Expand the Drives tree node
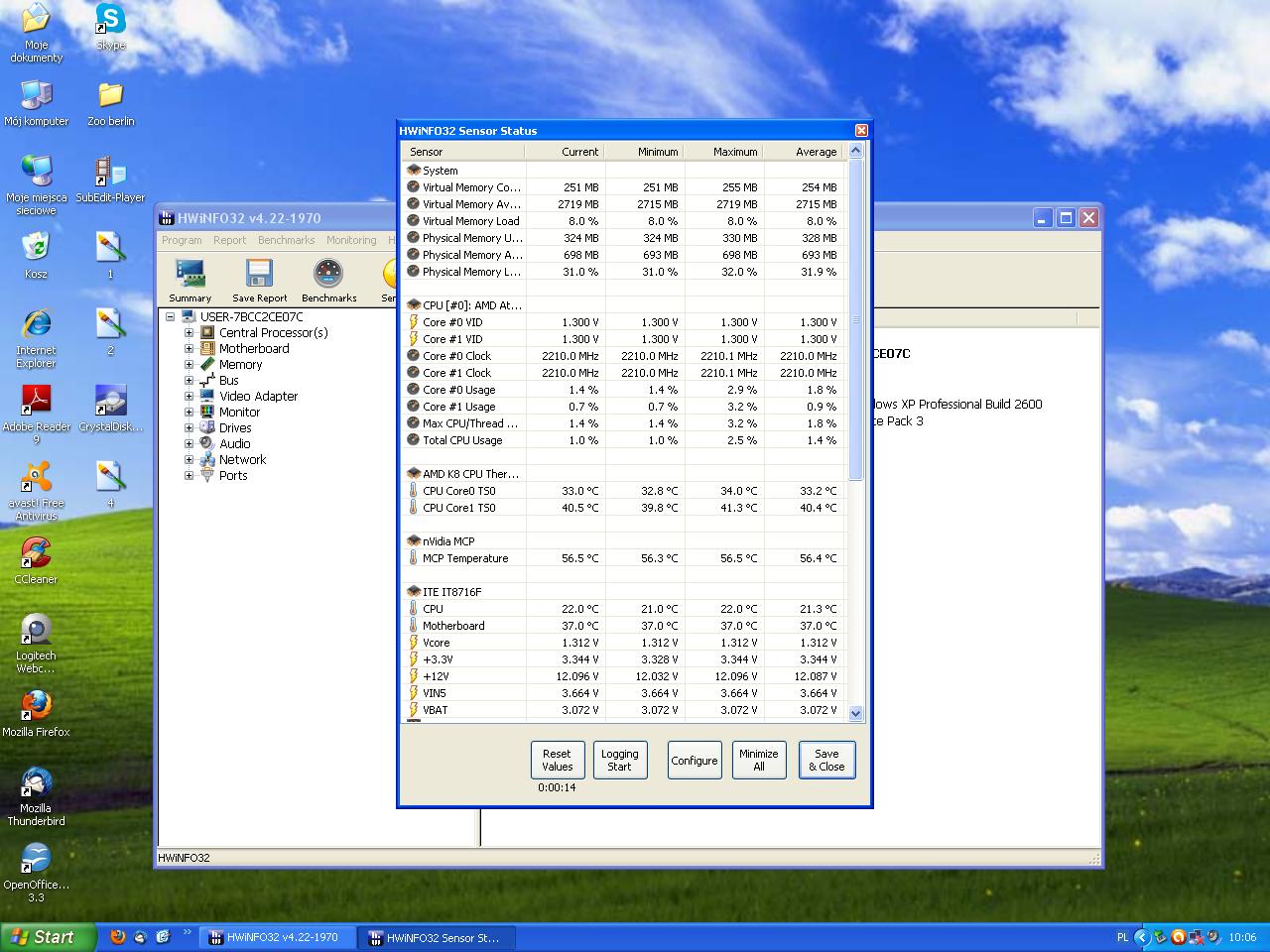This screenshot has width=1270, height=952. (189, 428)
